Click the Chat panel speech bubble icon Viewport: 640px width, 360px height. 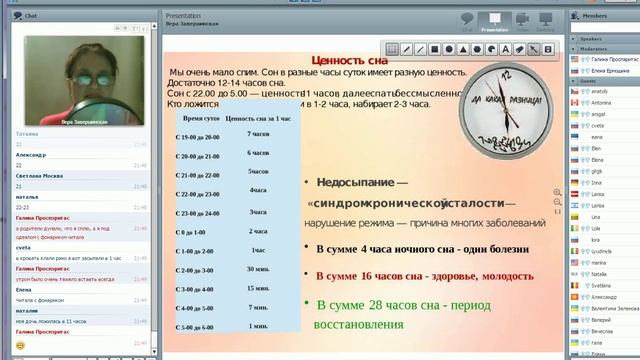tap(18, 16)
